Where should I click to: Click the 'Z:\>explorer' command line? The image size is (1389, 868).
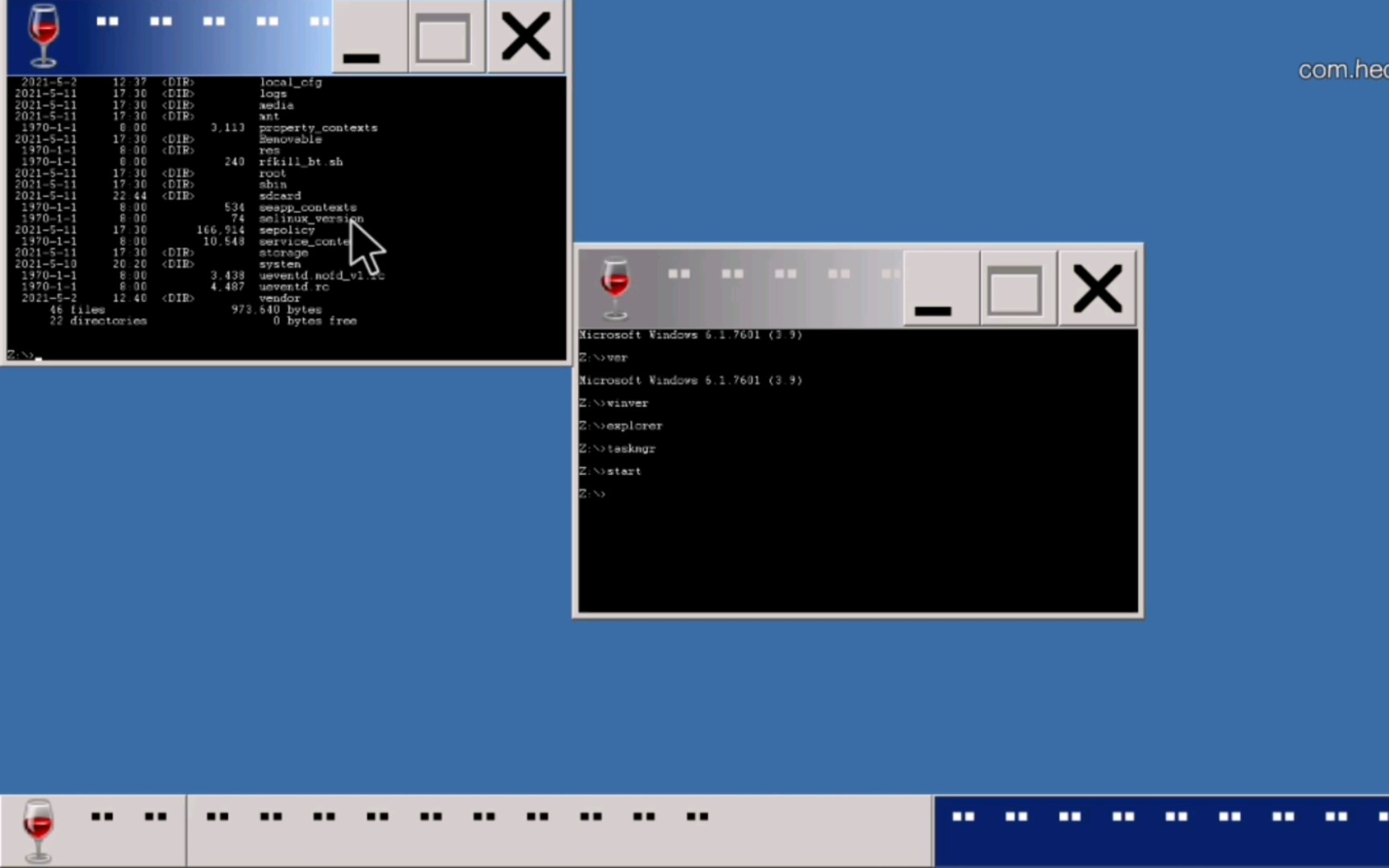621,426
